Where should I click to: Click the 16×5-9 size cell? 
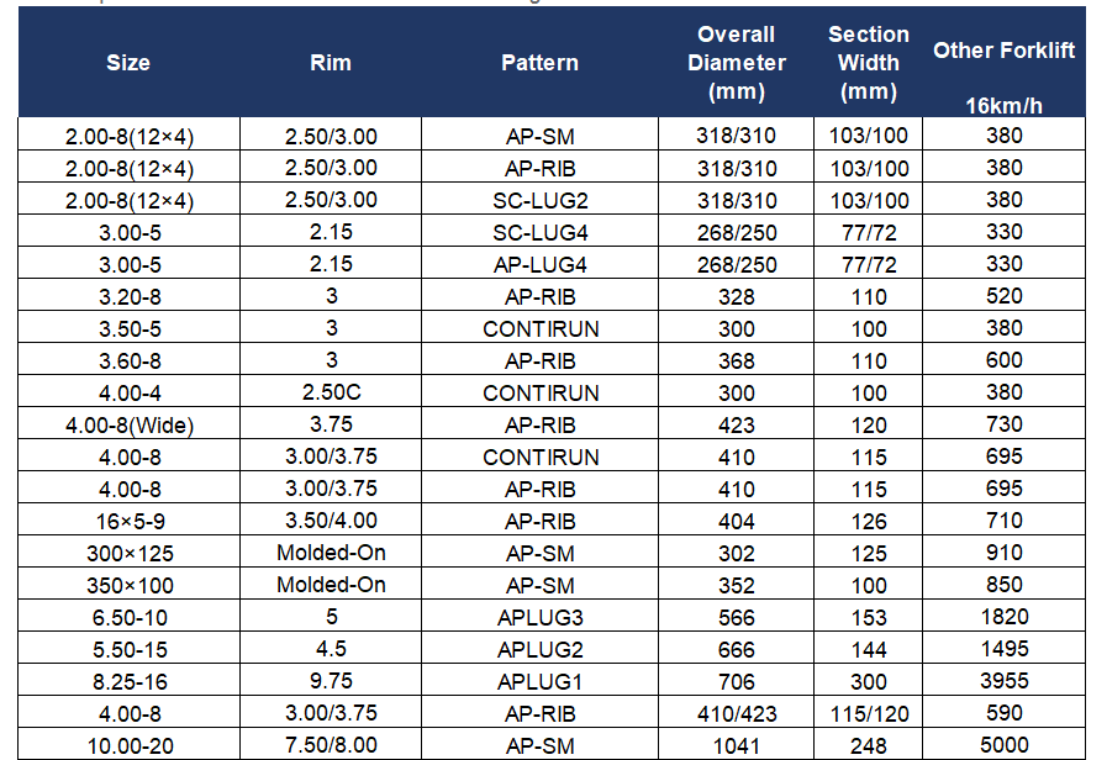pos(129,521)
